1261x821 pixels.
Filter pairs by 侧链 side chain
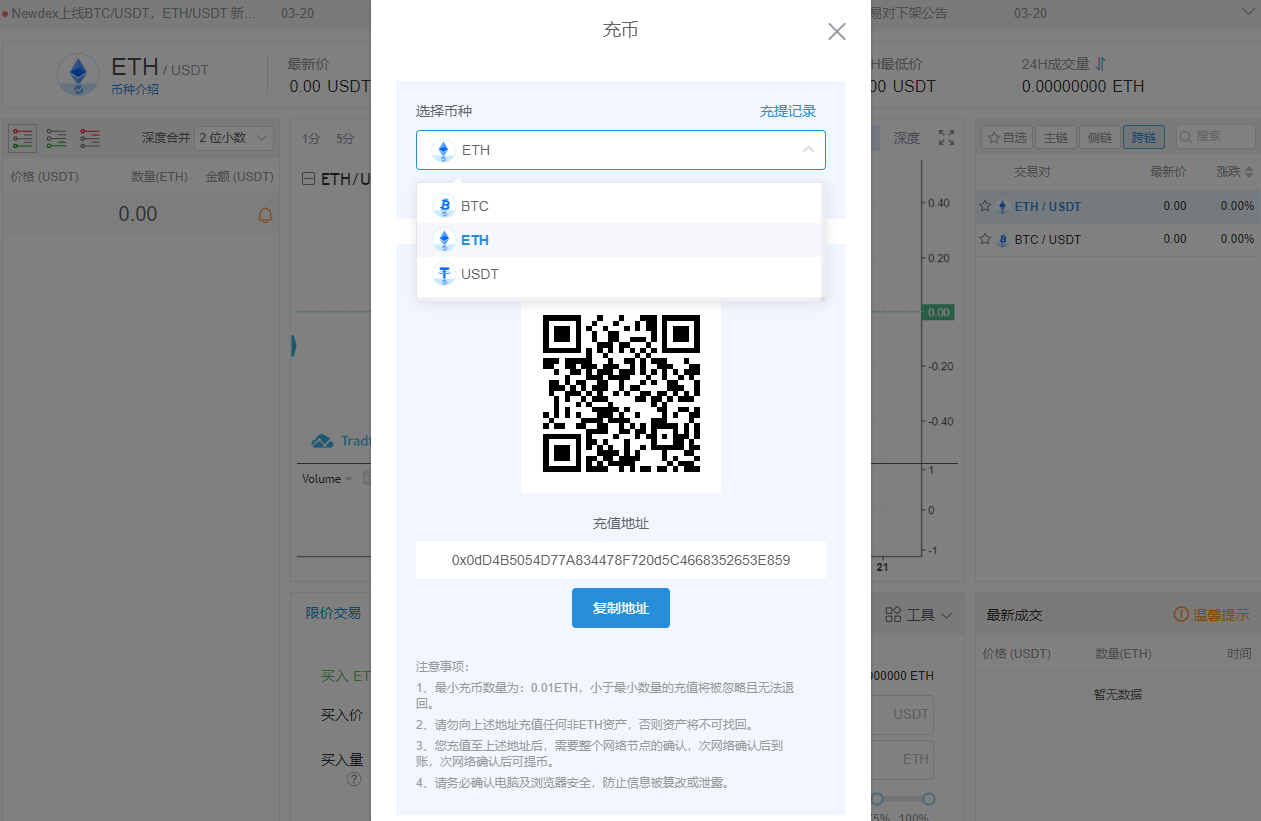(x=1099, y=137)
